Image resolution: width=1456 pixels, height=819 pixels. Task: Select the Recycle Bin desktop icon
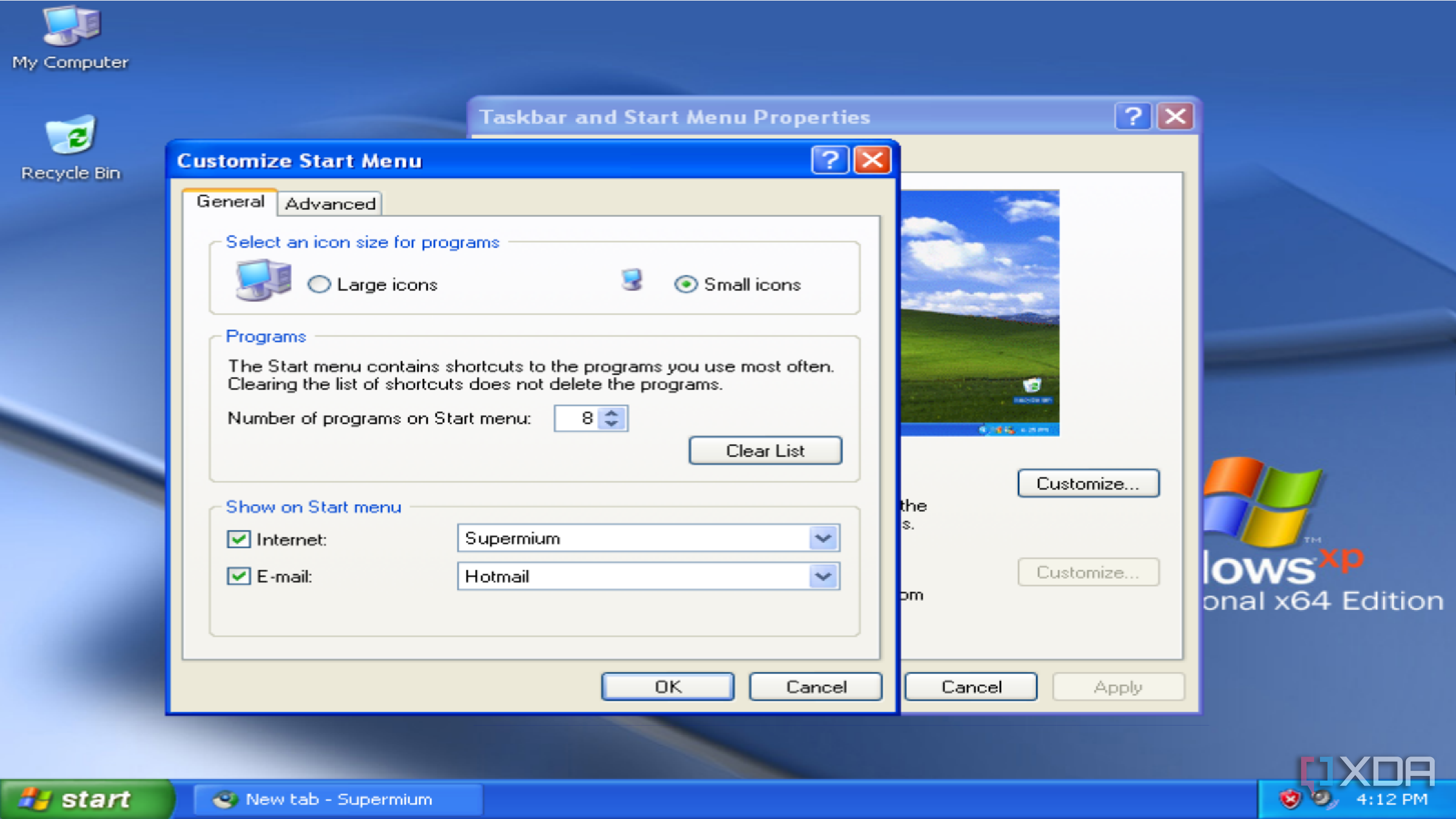click(70, 148)
